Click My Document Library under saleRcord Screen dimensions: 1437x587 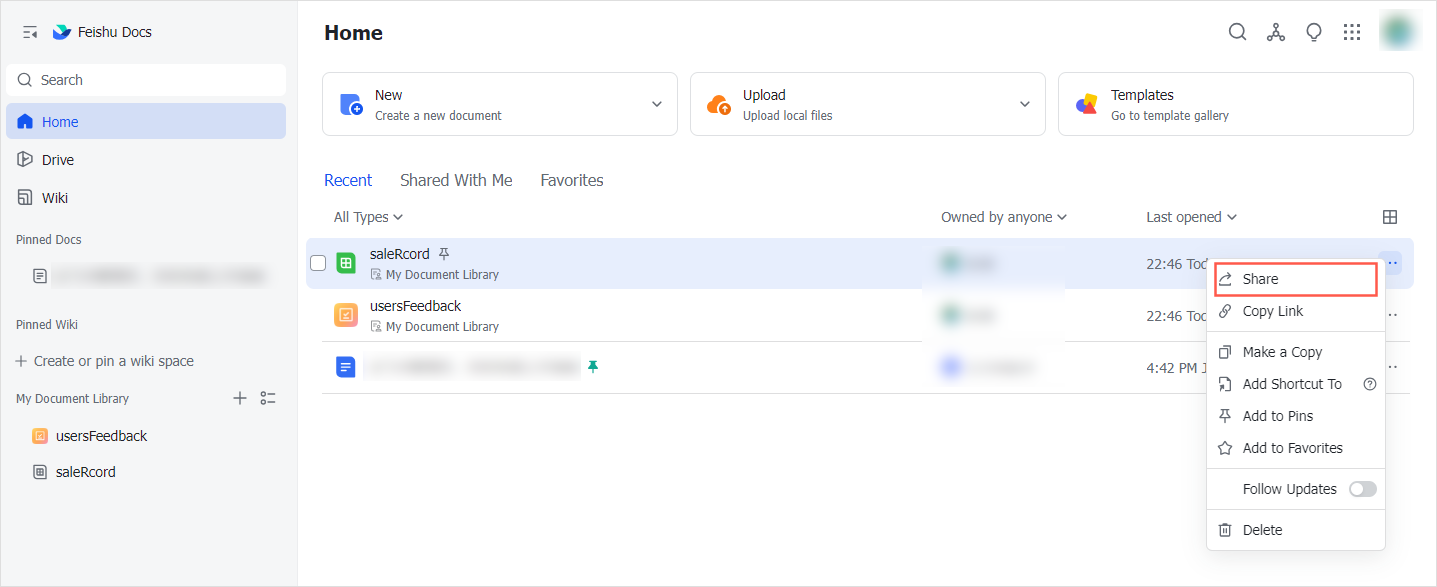coord(442,274)
